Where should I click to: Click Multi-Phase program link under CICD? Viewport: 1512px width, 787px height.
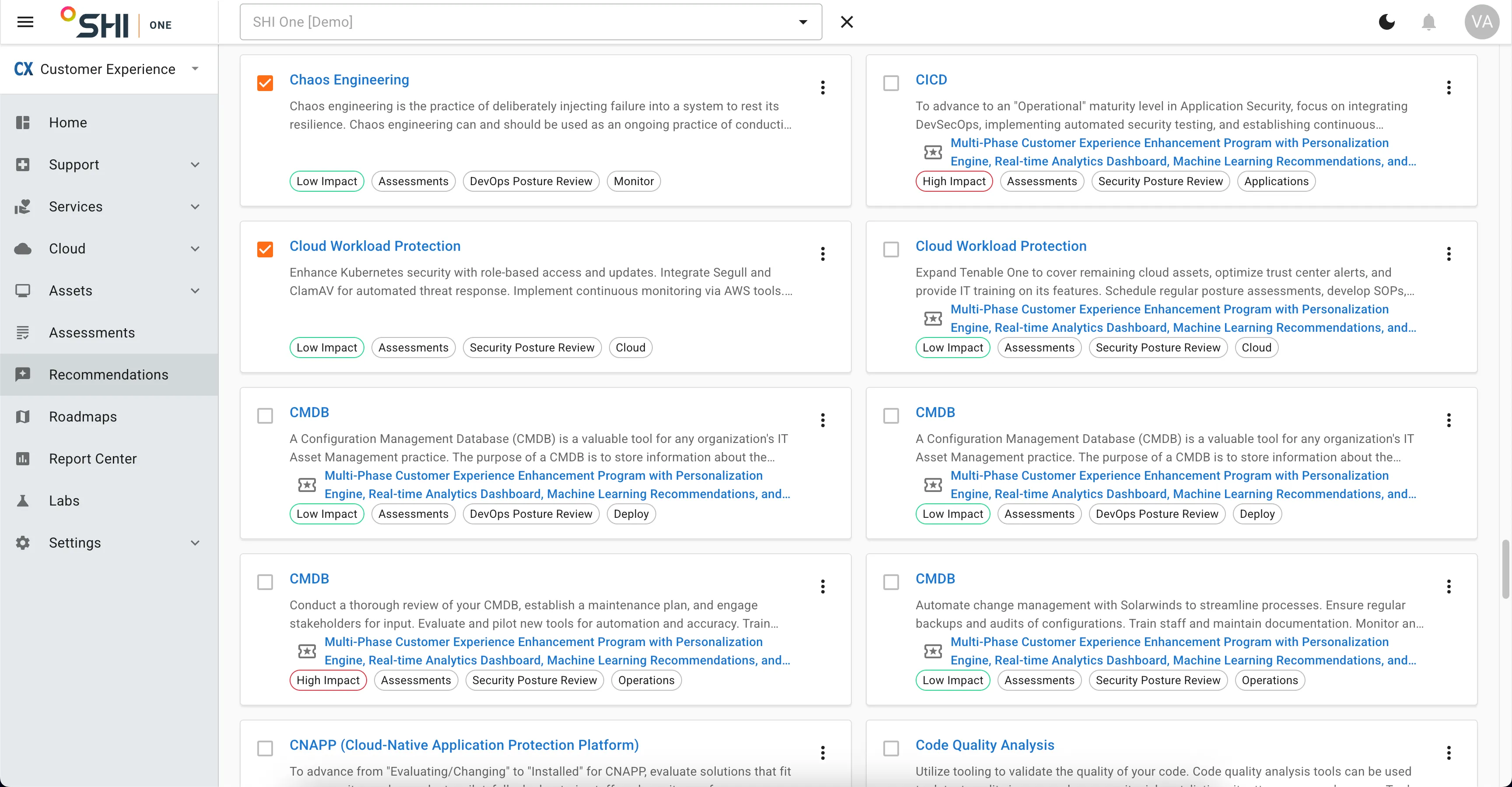1183,152
